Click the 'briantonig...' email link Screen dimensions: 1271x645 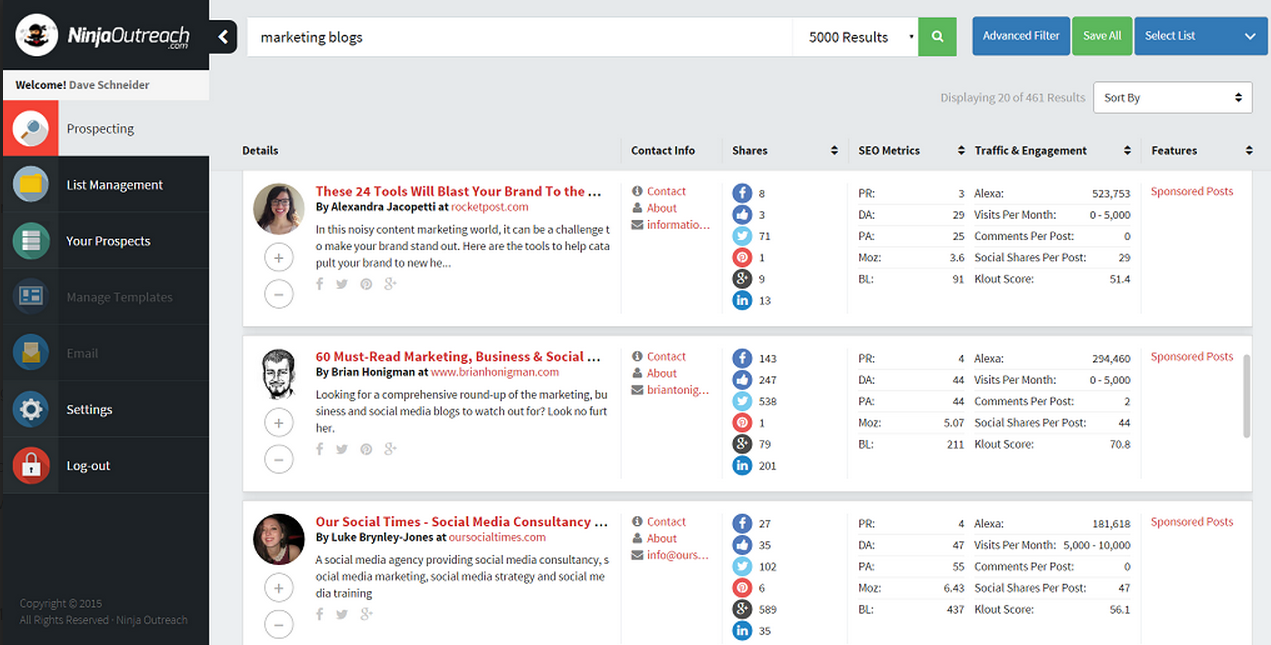[678, 390]
